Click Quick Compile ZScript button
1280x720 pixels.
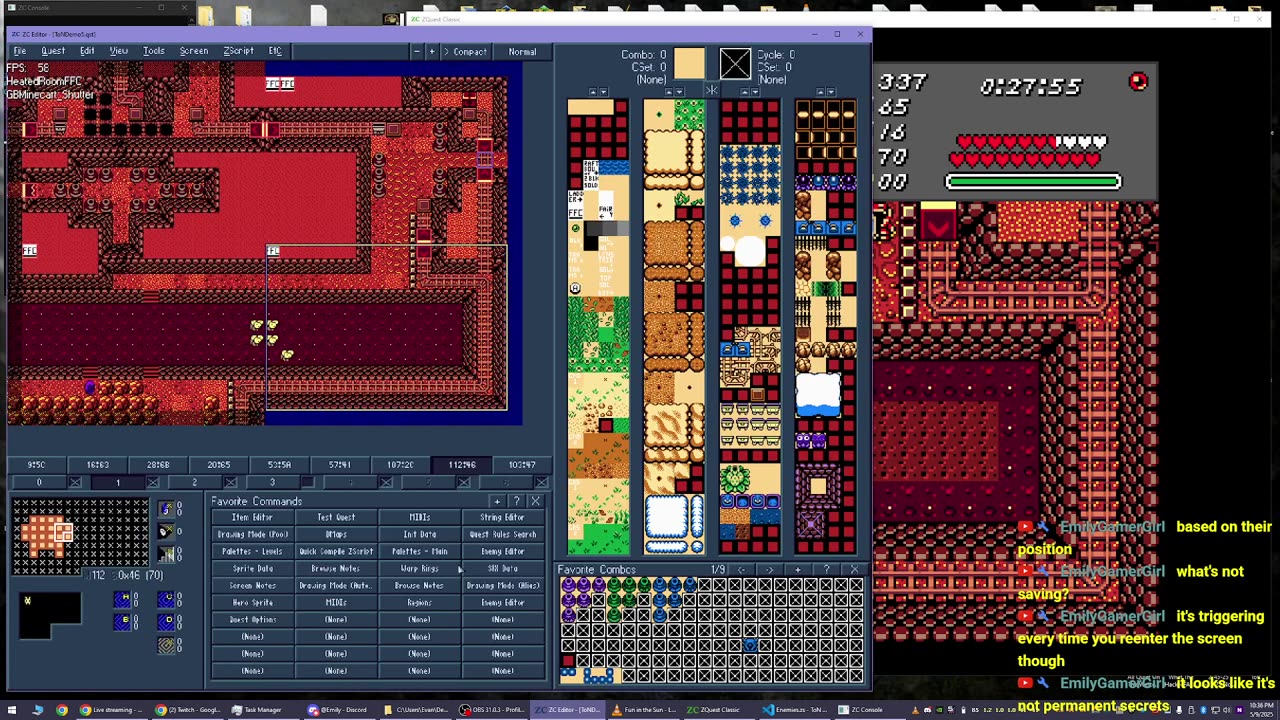pos(336,551)
